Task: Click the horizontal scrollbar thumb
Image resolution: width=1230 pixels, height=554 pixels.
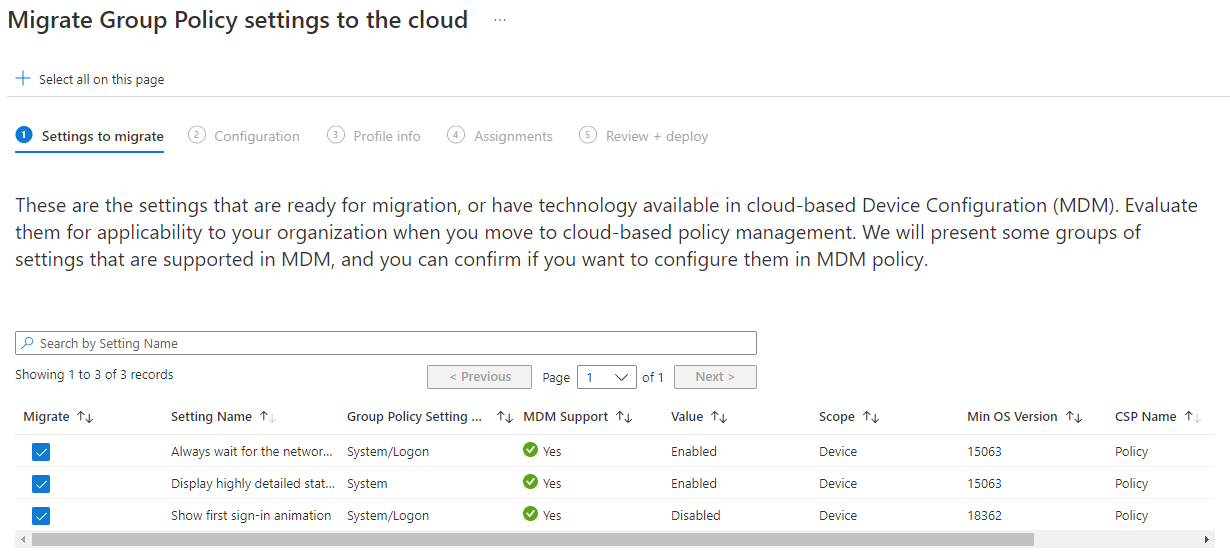Action: point(533,539)
